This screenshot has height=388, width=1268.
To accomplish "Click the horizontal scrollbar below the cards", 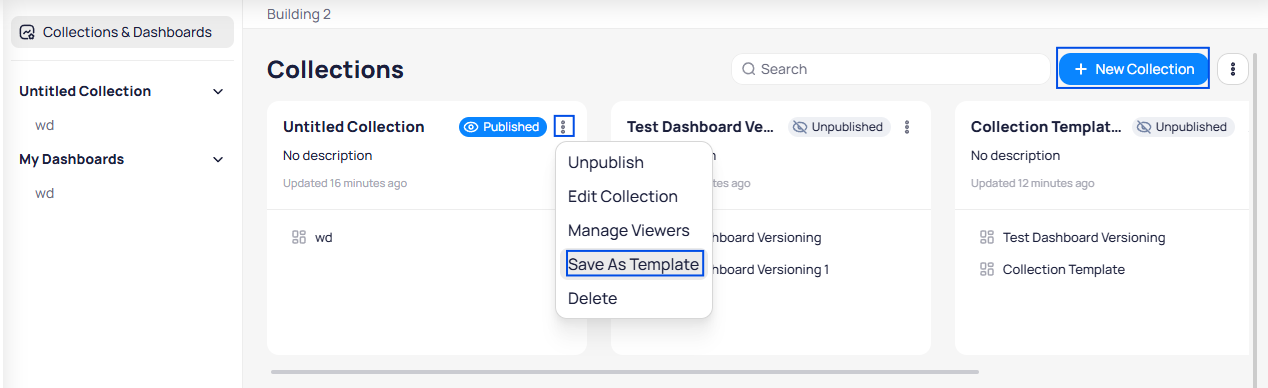I will 625,372.
